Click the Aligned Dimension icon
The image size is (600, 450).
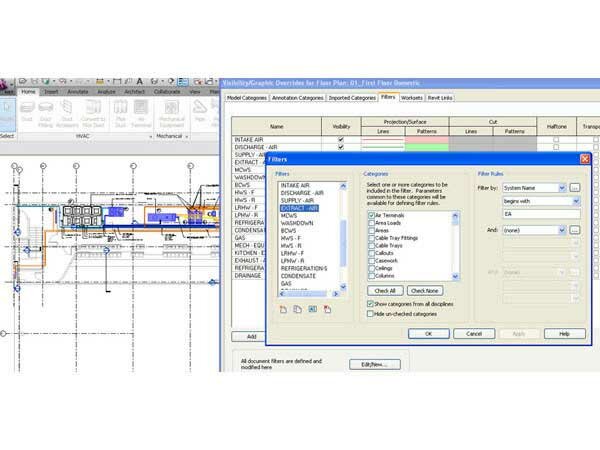click(117, 81)
